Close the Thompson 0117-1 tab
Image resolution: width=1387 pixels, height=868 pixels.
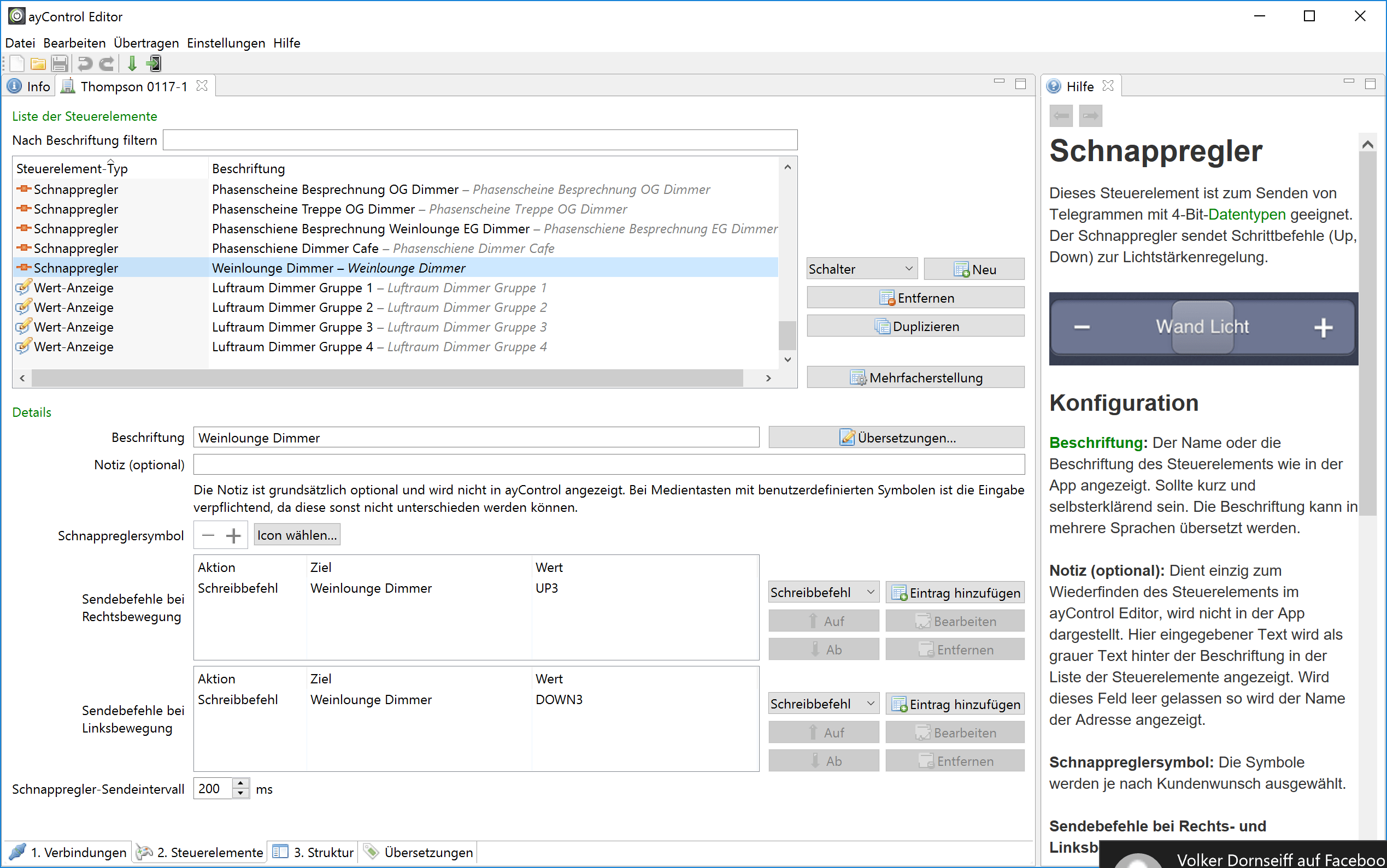point(202,86)
